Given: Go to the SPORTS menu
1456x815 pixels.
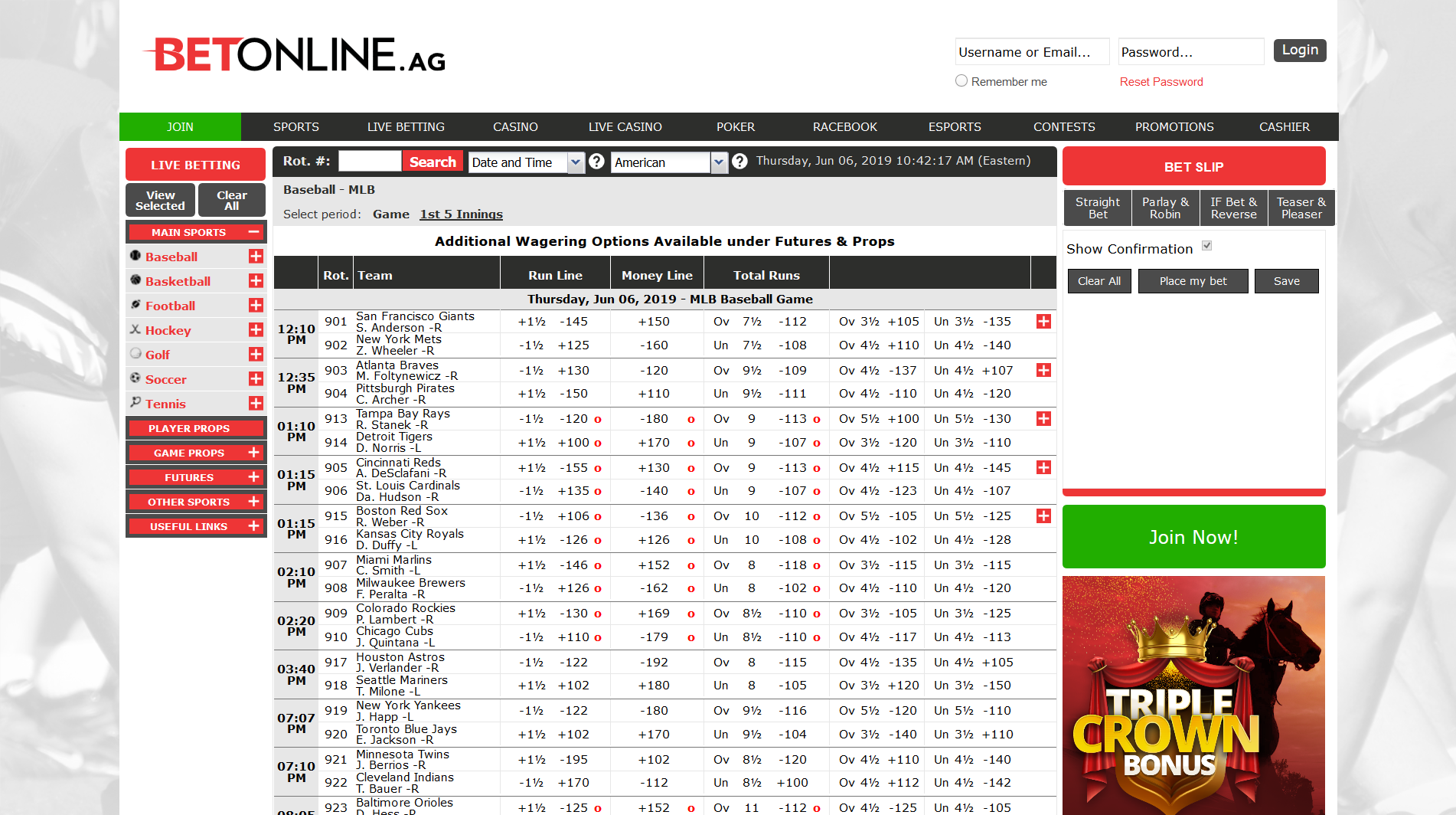Looking at the screenshot, I should [x=296, y=127].
